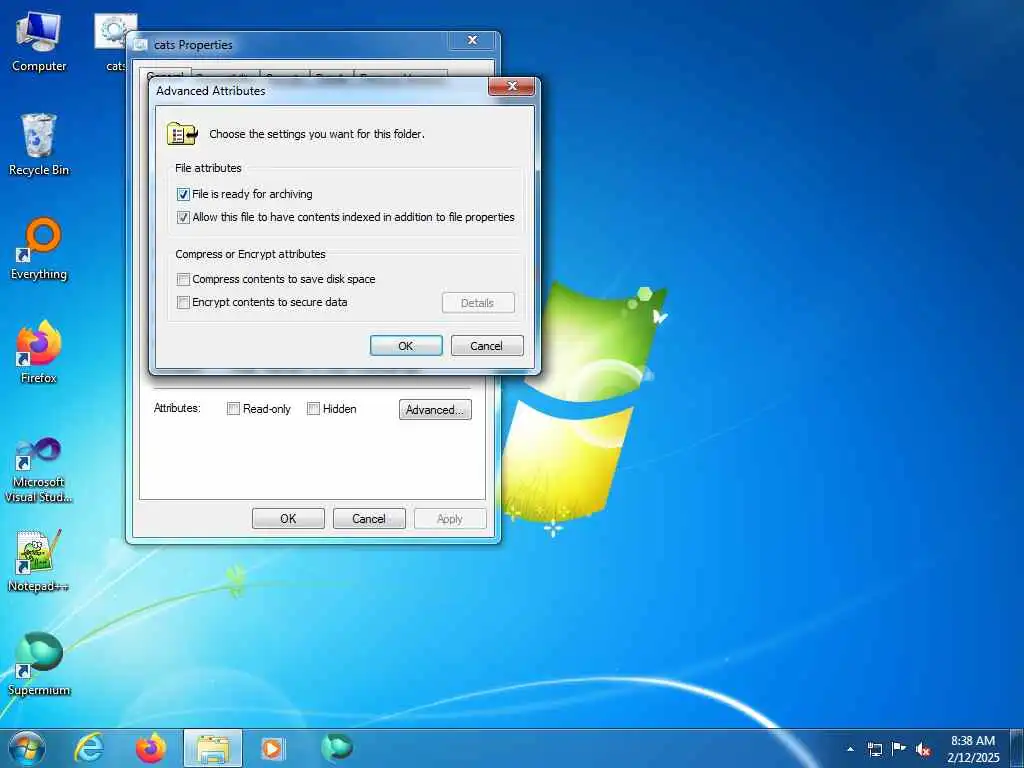The height and width of the screenshot is (768, 1024).
Task: Click Cancel in cats Properties window
Action: coord(369,519)
